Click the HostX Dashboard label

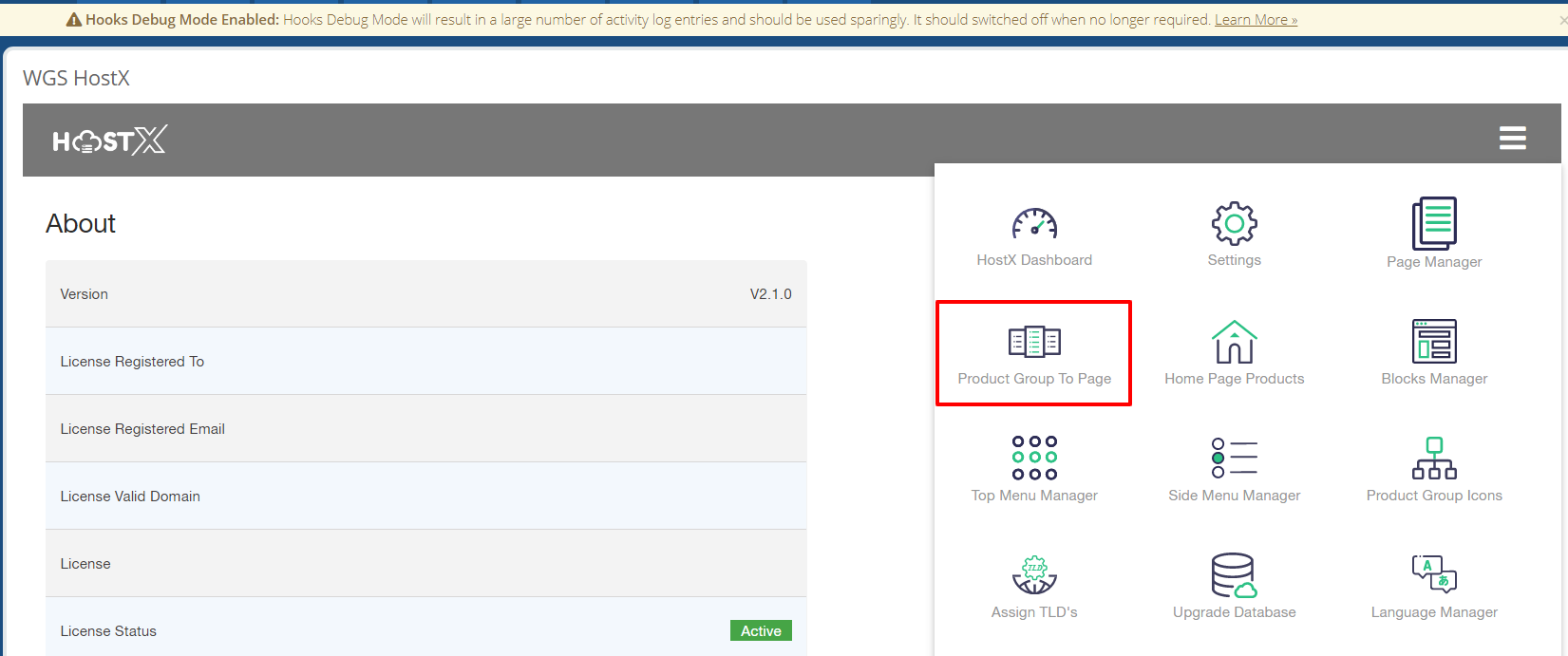click(x=1034, y=260)
